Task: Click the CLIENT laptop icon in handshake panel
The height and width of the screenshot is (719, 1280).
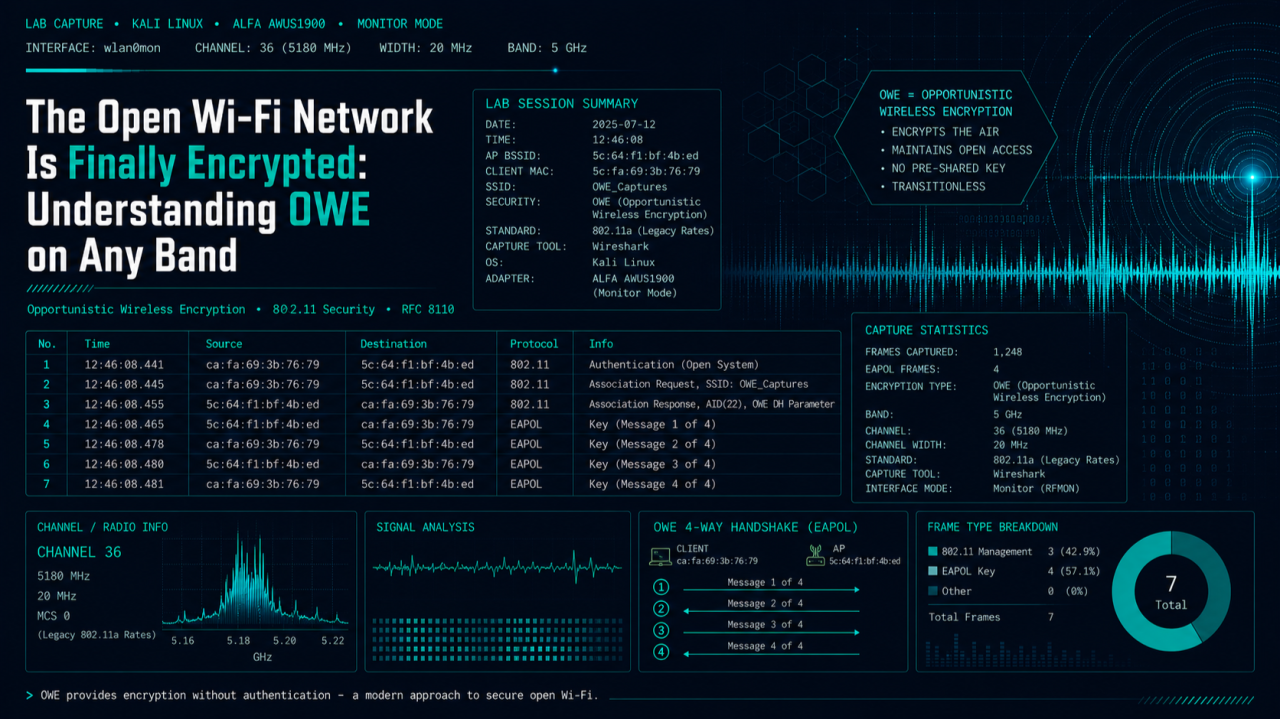Action: click(x=661, y=555)
